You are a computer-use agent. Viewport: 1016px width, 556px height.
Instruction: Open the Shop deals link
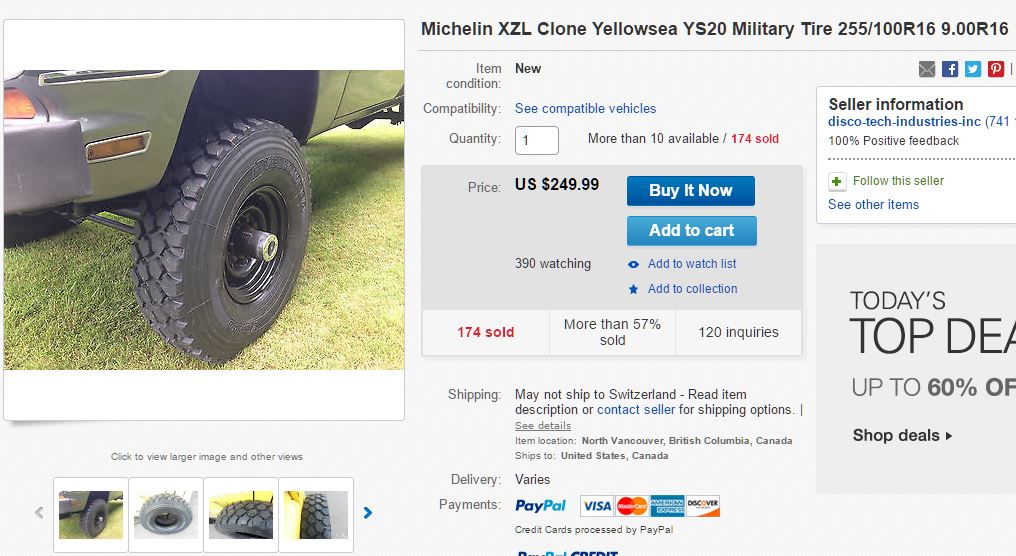point(902,435)
